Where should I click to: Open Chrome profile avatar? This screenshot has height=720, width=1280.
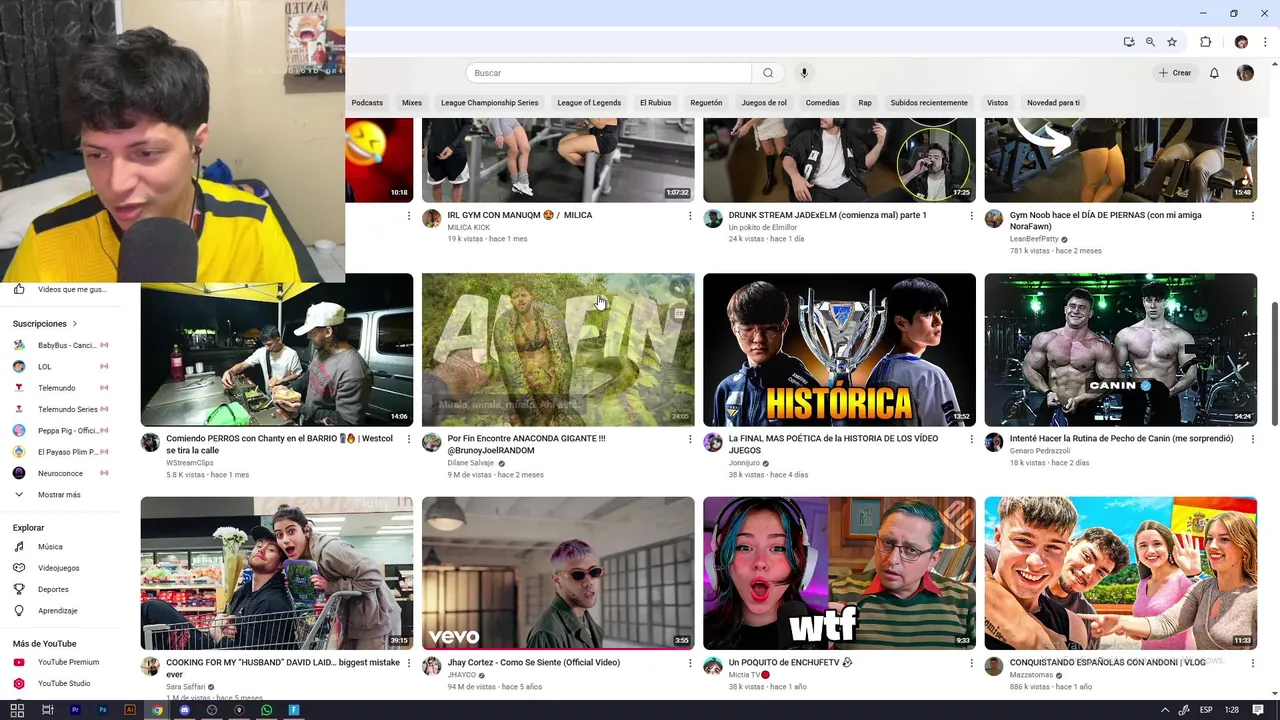[x=1241, y=42]
